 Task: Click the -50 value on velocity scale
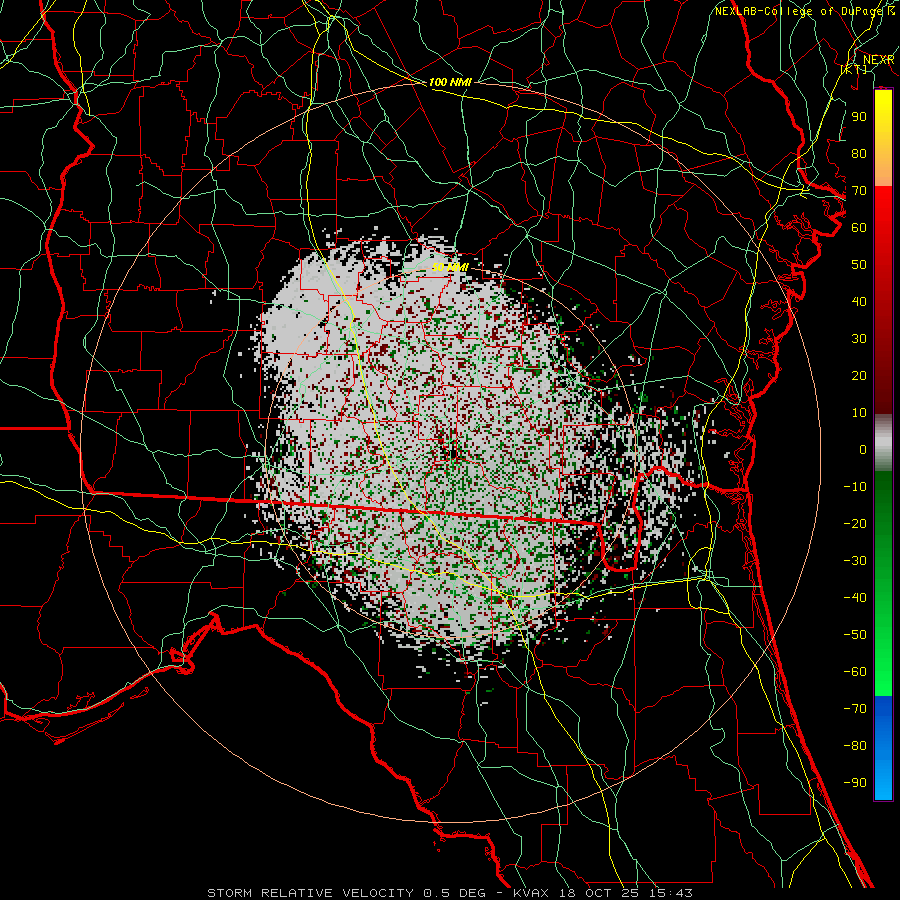point(855,635)
